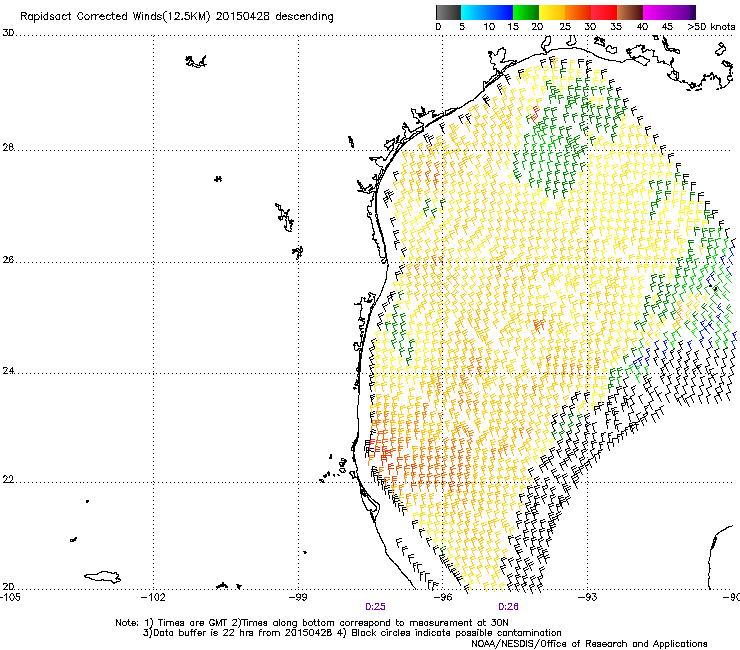Click the longitude label -96

pos(442,597)
